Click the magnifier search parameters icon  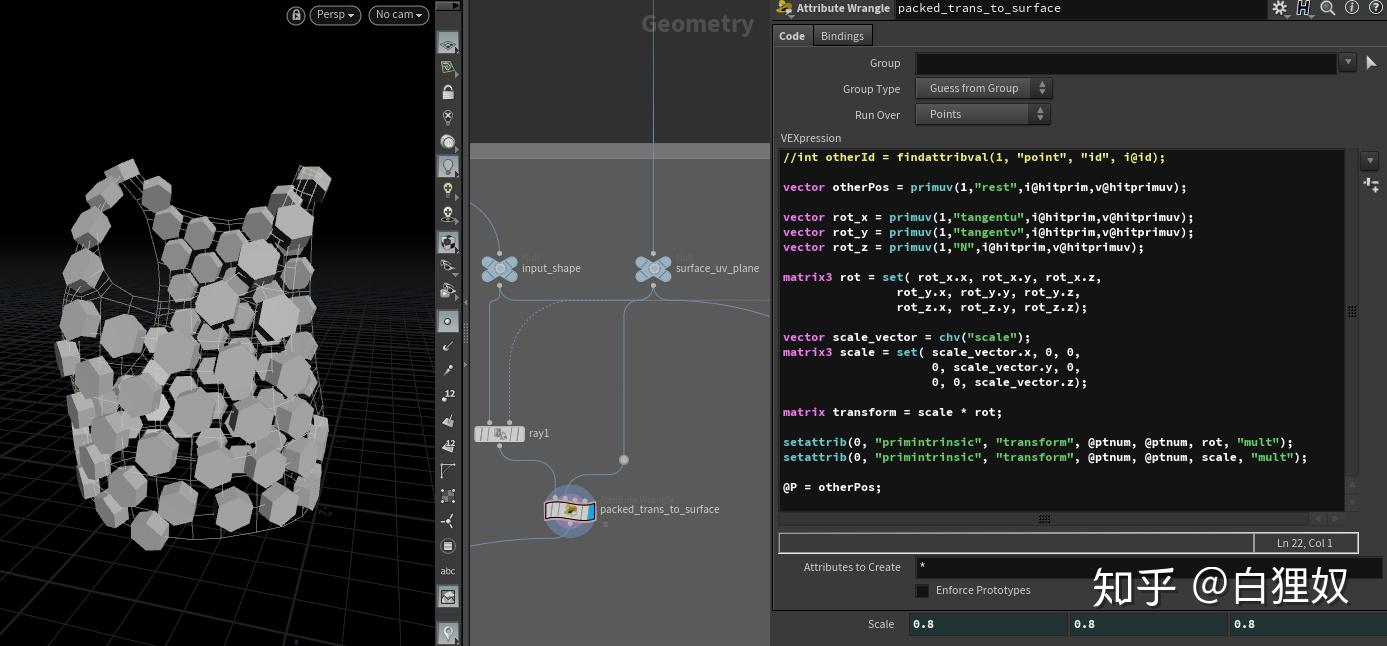coord(1328,8)
